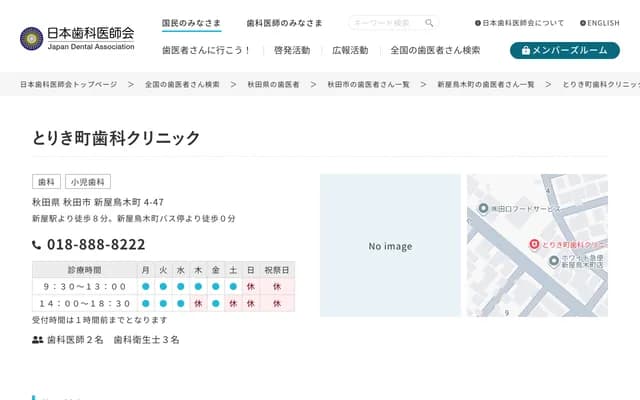
Task: Open the 日本歯科医師会について link
Action: click(520, 23)
